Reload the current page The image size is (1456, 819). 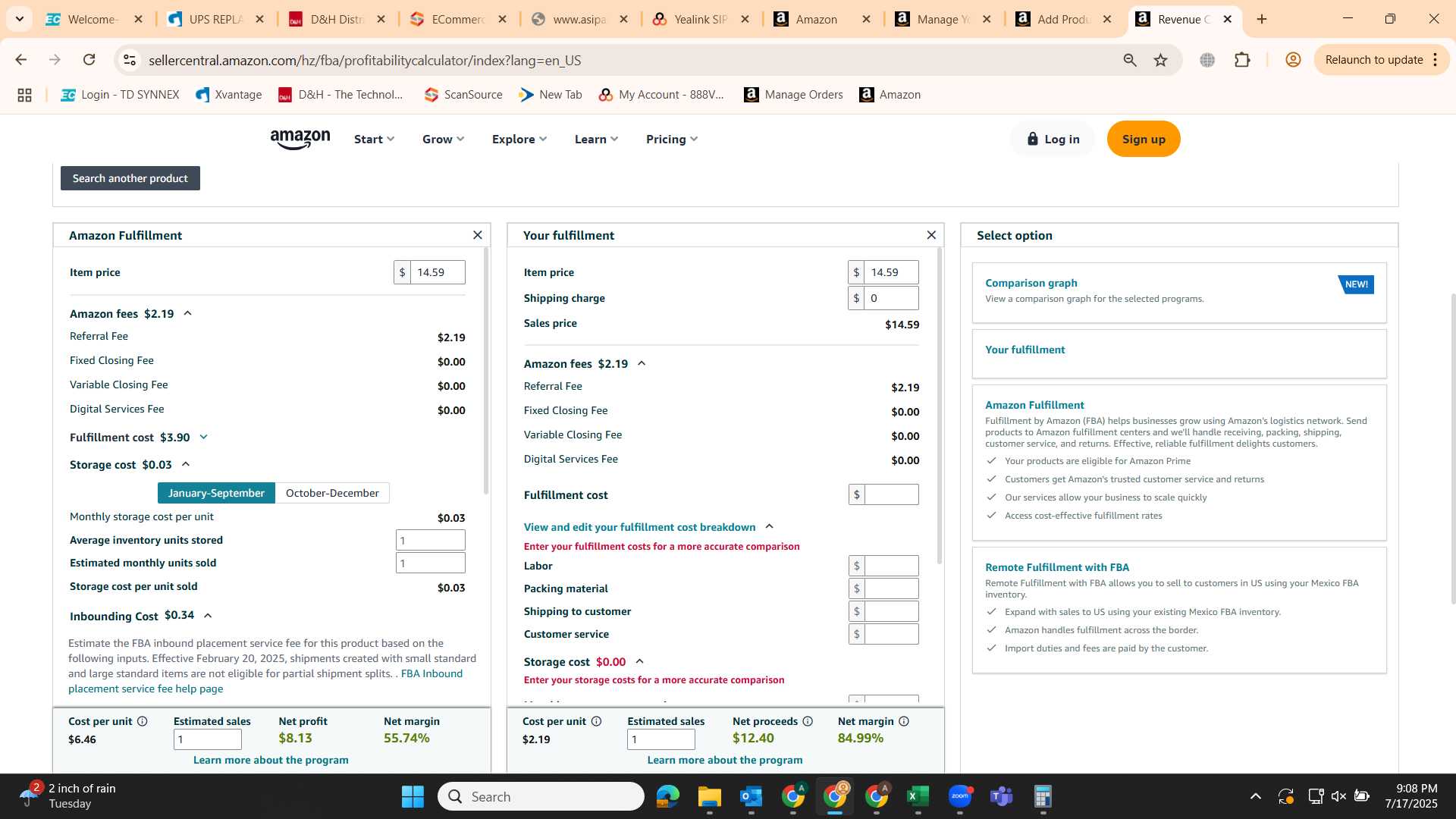(89, 60)
